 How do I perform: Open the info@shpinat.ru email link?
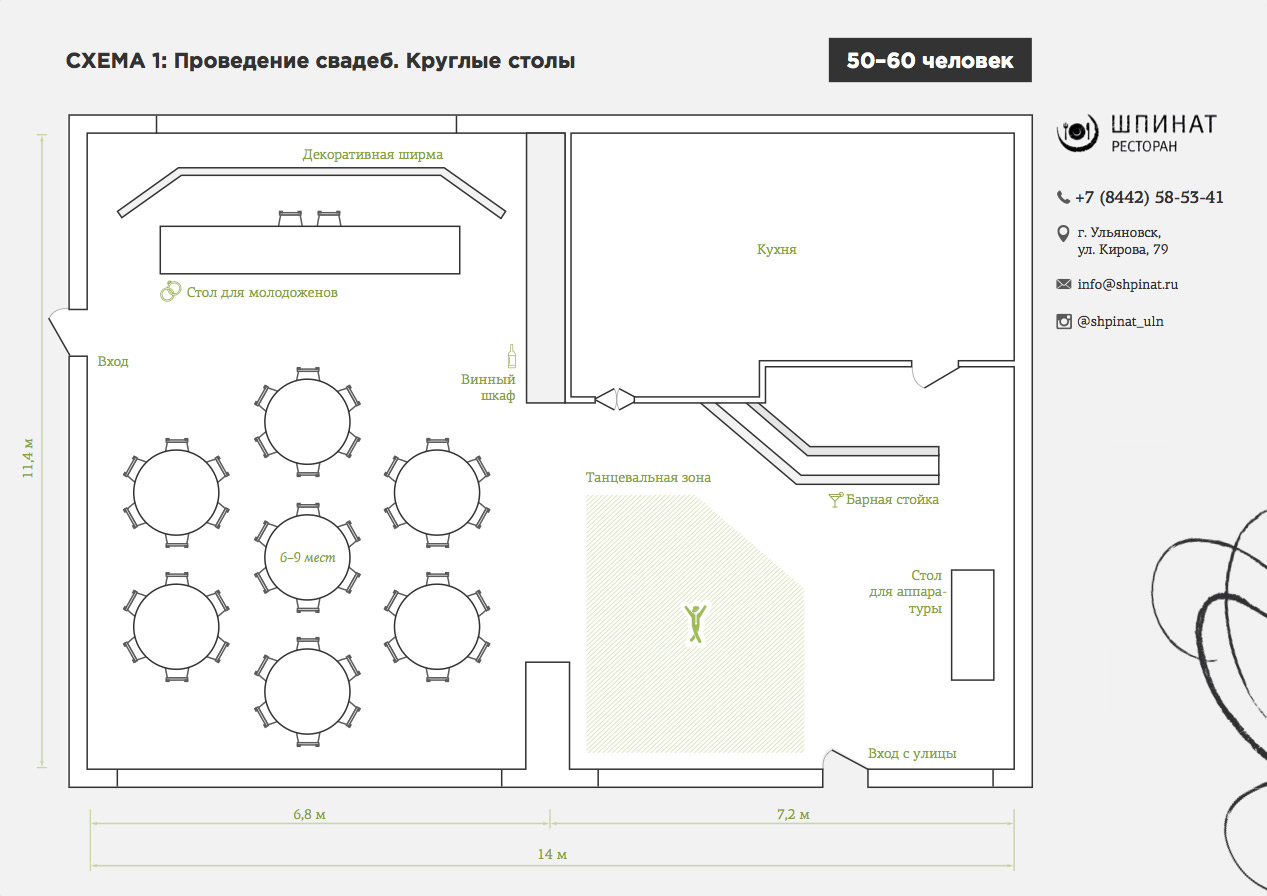tap(1127, 284)
